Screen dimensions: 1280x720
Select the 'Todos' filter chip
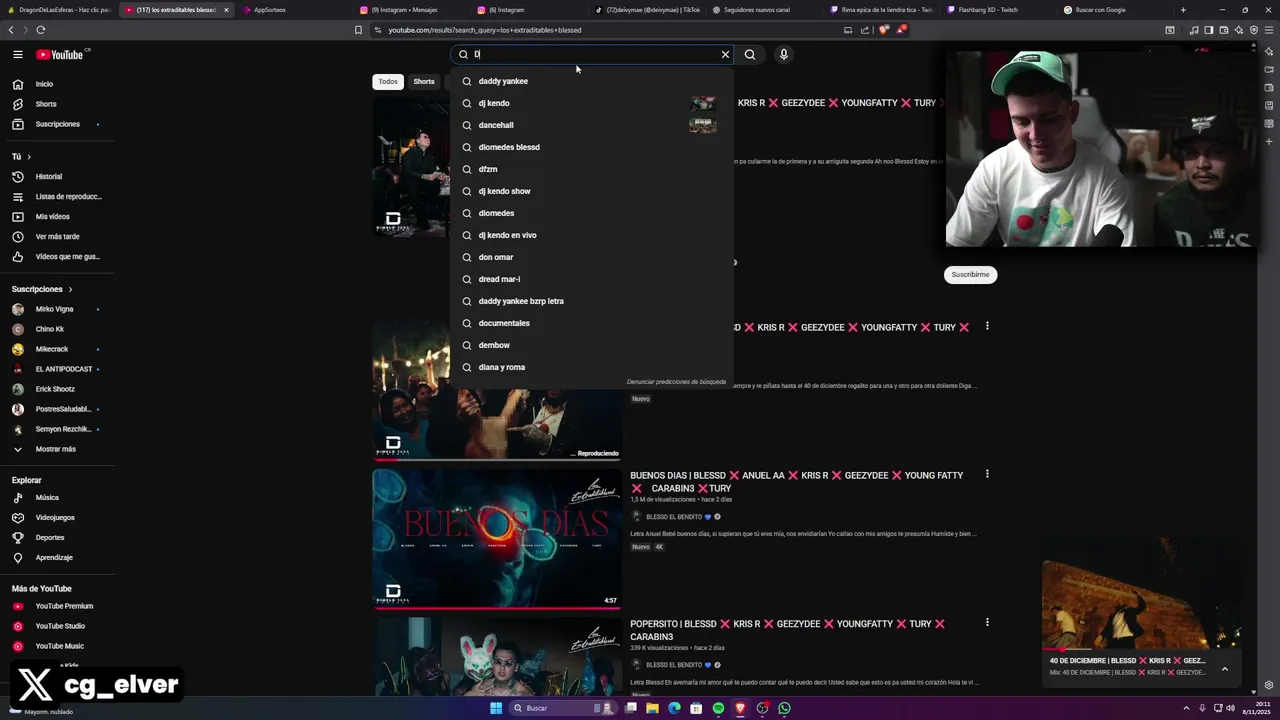point(388,81)
